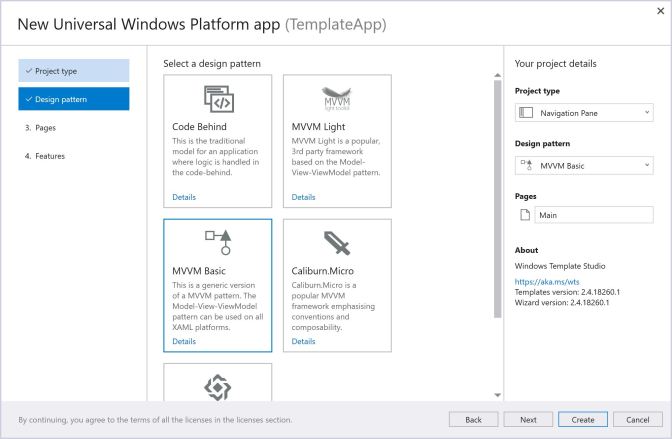Click the MVVM Light card title
672x439 pixels.
click(x=318, y=127)
